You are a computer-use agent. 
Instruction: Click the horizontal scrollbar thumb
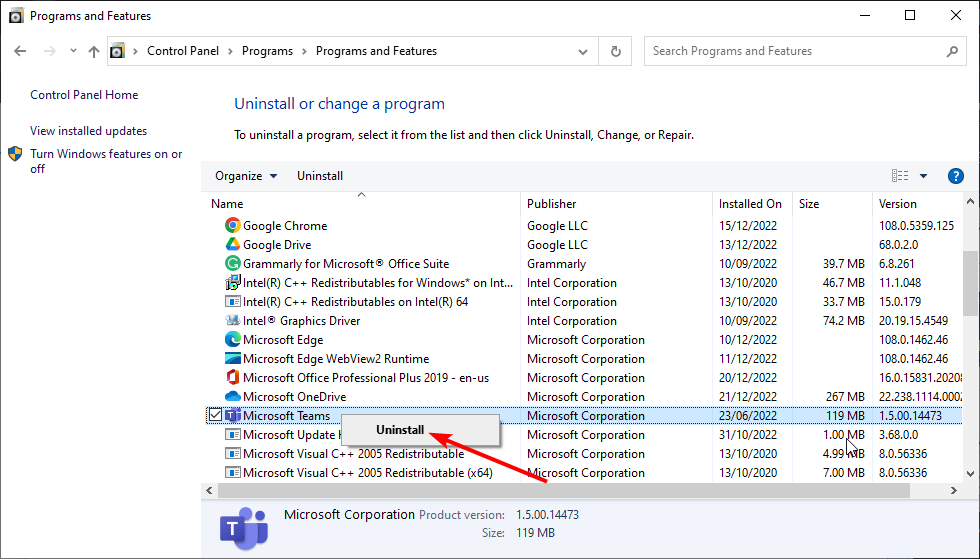coord(564,491)
